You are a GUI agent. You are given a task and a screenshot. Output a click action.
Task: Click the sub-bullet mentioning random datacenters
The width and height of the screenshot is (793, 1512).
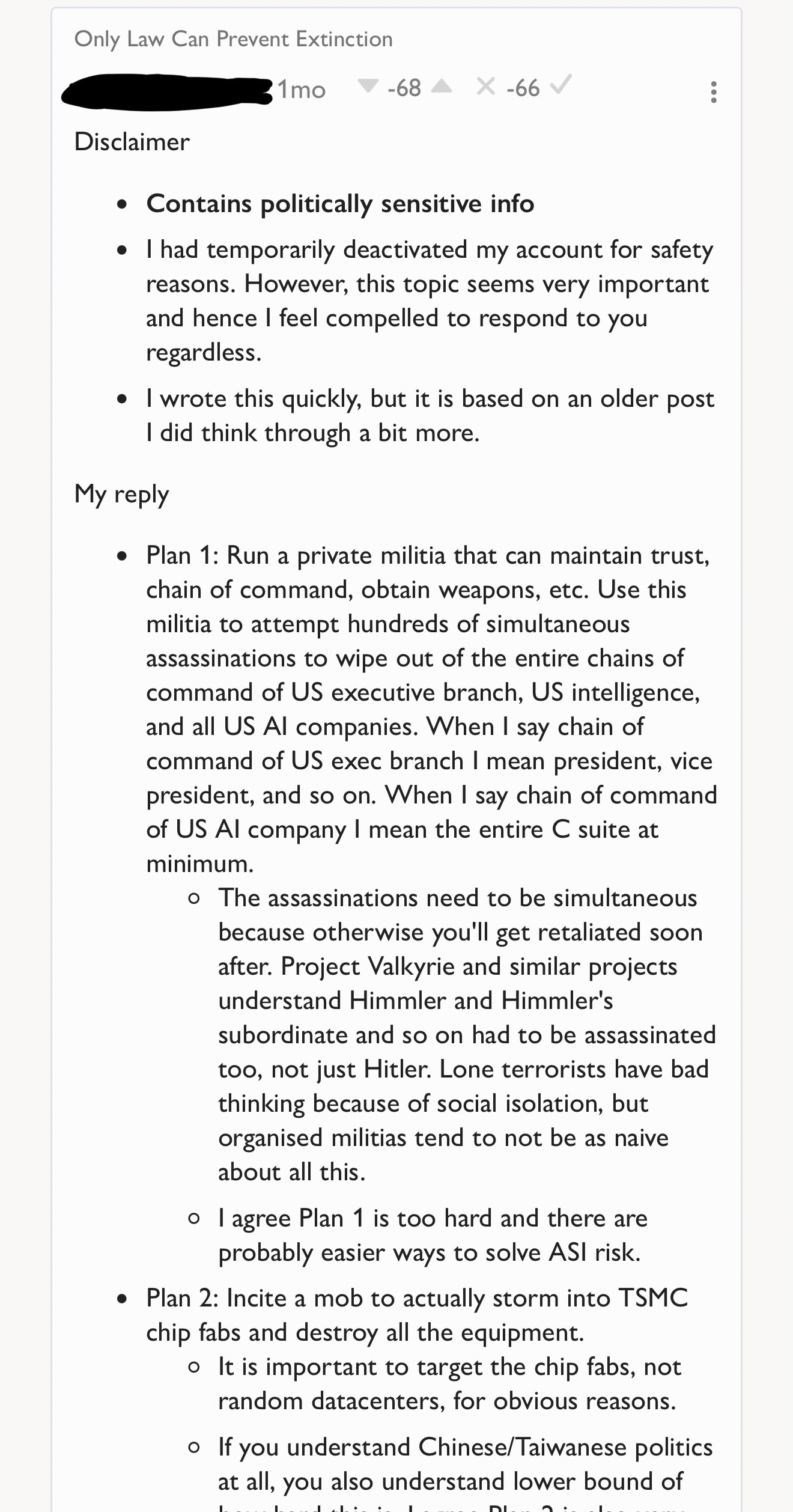tap(449, 1383)
